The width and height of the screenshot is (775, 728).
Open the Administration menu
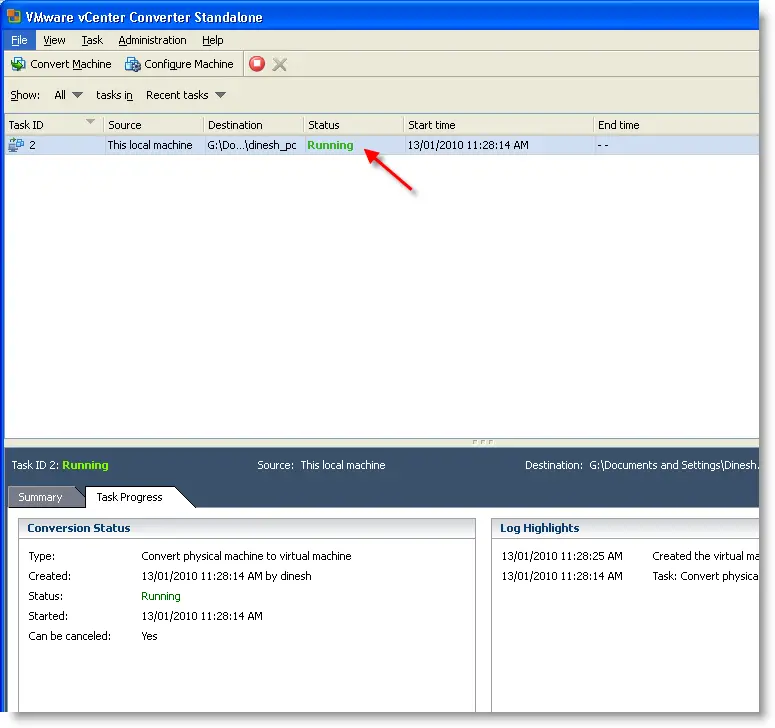[x=152, y=40]
